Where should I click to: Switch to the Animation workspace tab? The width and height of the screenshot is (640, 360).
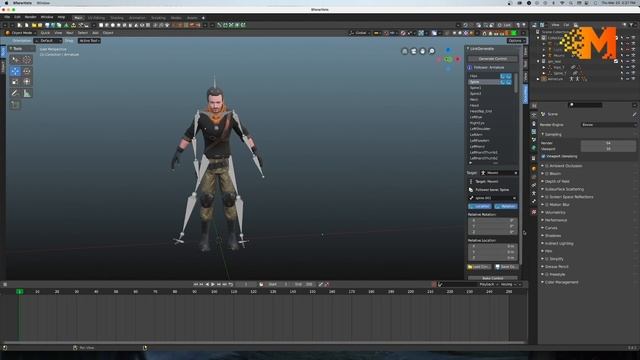click(x=137, y=18)
